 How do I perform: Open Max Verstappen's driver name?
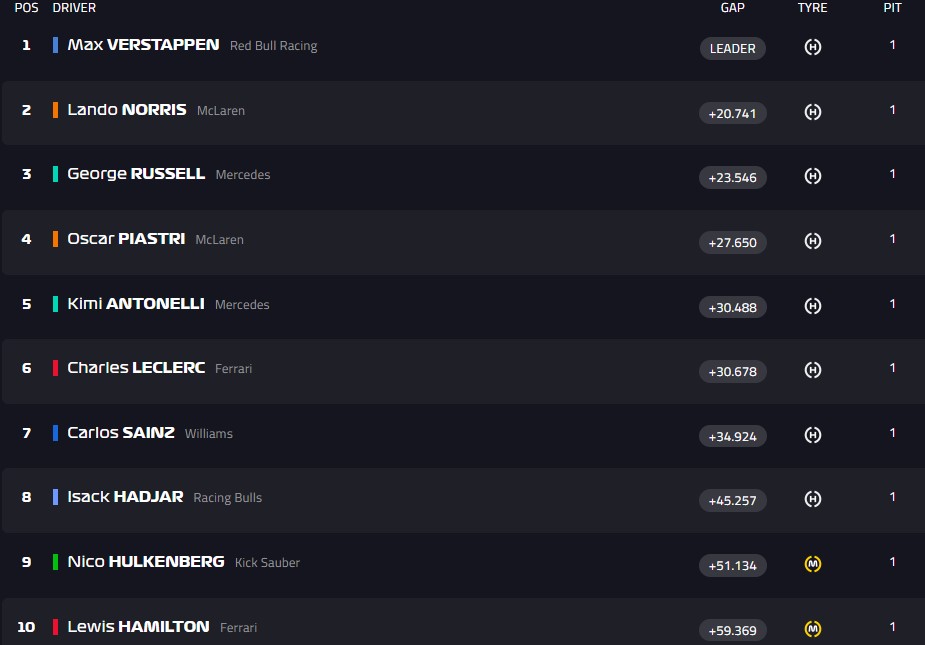[143, 45]
